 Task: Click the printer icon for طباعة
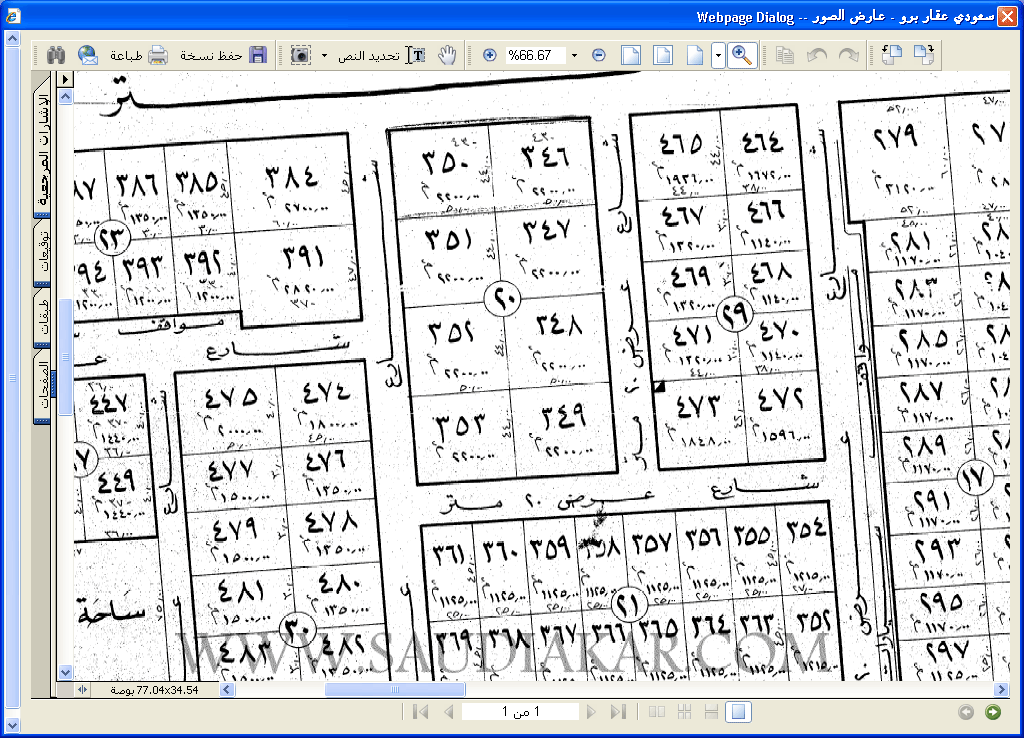(158, 55)
